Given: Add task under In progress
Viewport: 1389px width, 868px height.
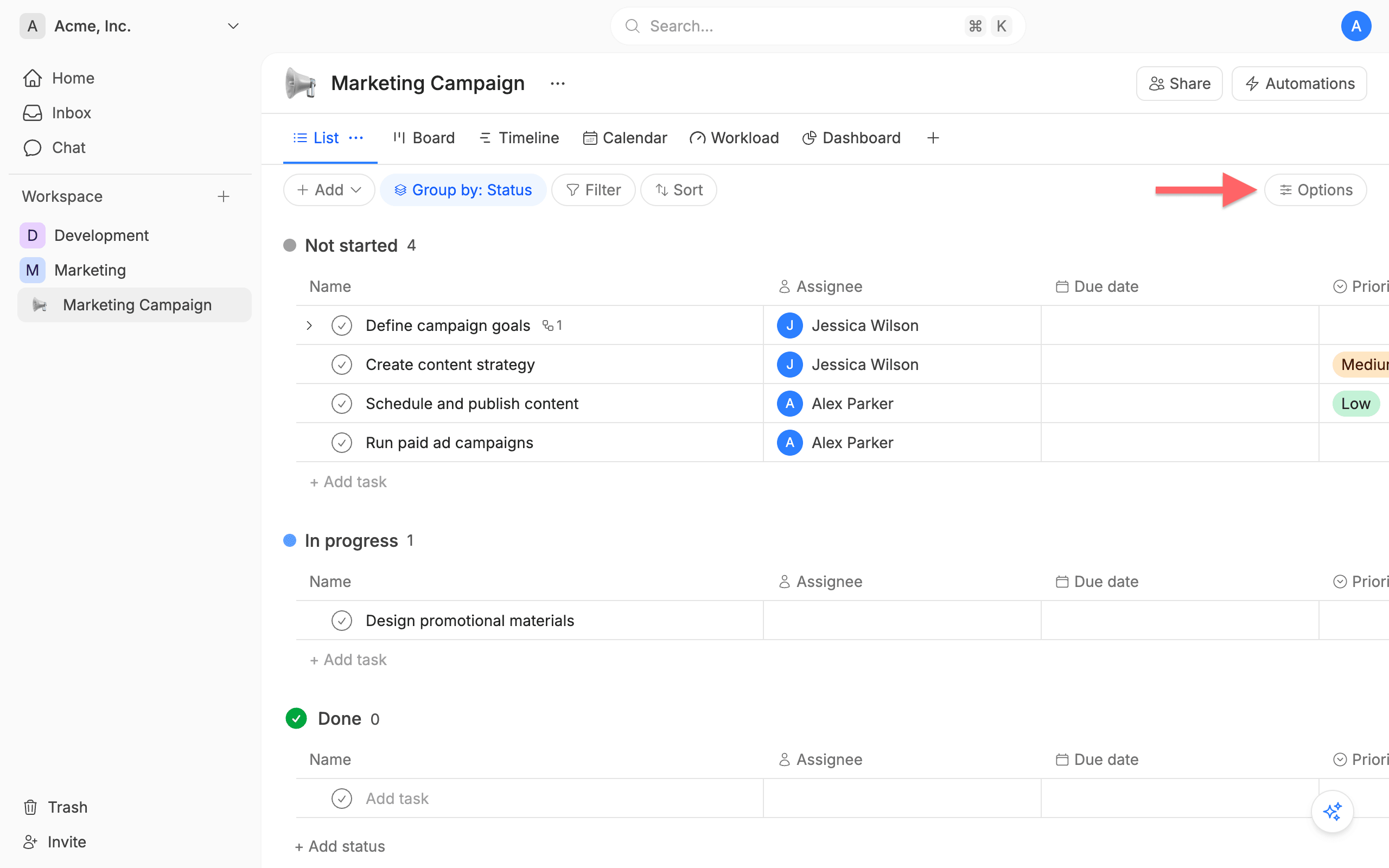Looking at the screenshot, I should point(348,660).
